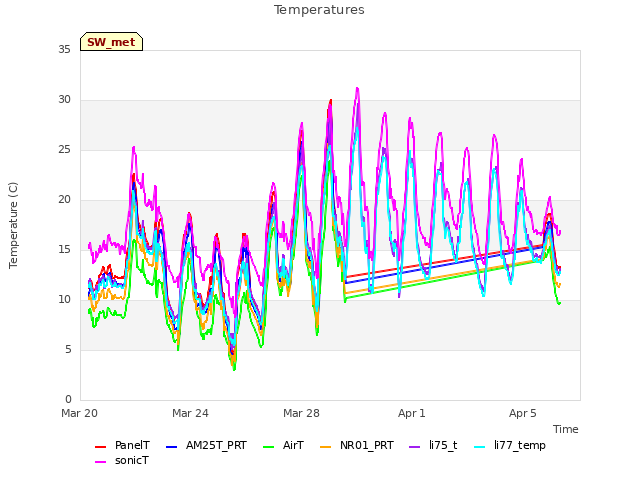Click the NR01_PRT legend label

pyautogui.click(x=367, y=445)
